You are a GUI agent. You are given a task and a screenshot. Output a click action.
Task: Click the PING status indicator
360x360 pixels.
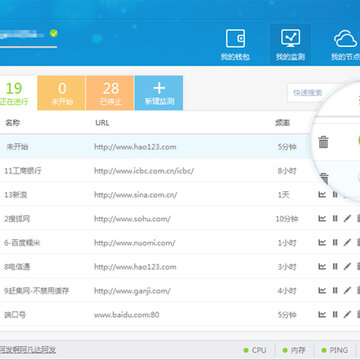pyautogui.click(x=334, y=350)
